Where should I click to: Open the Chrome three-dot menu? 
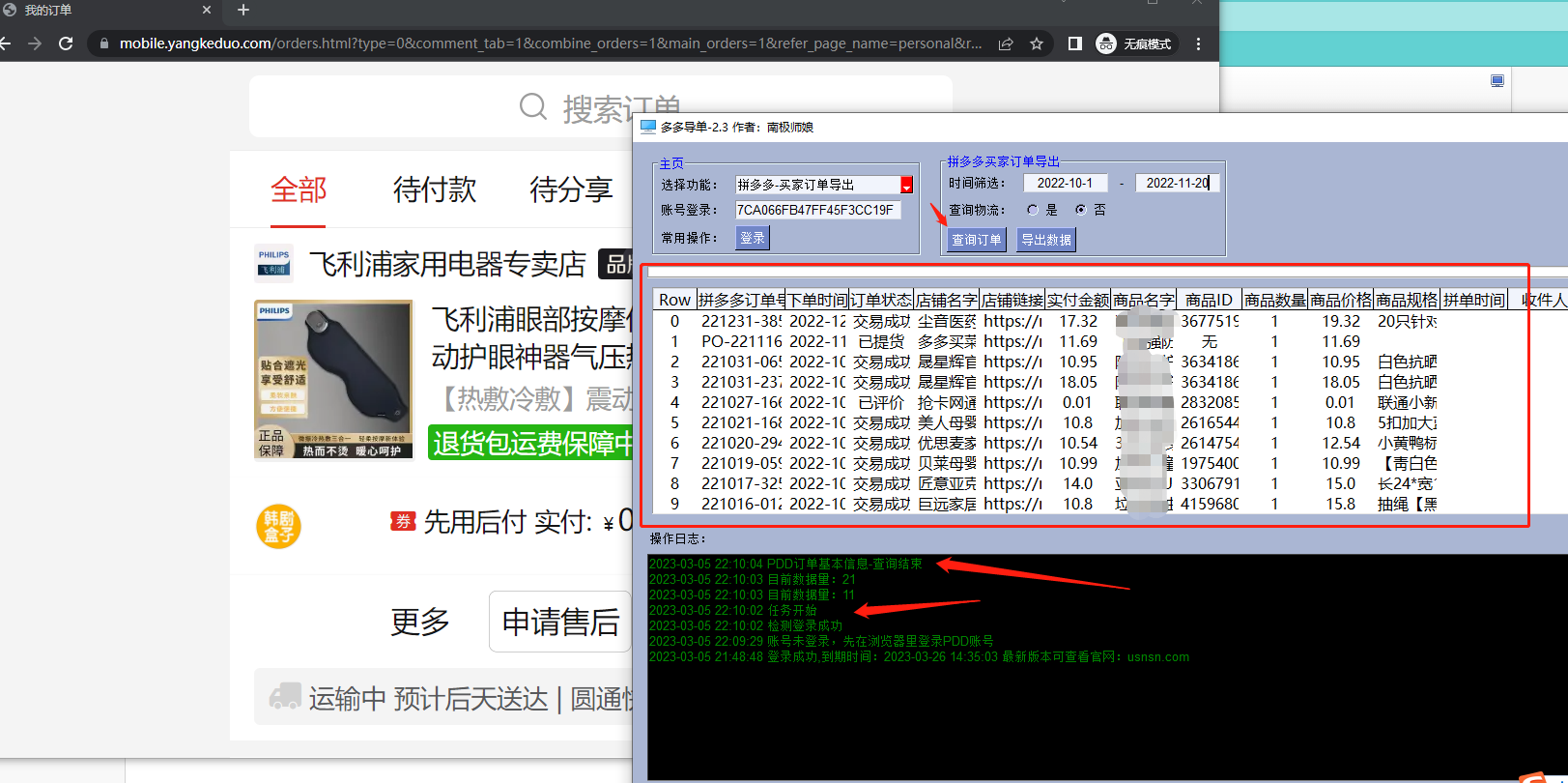point(1198,43)
